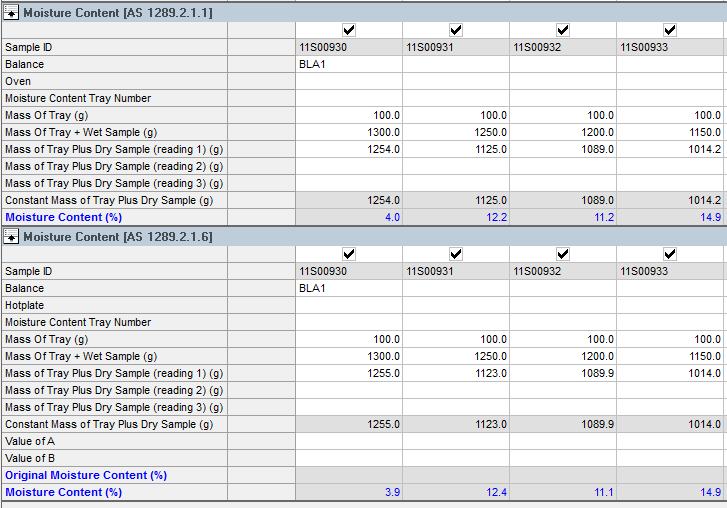727x508 pixels.
Task: Toggle 11S00933 checkbox in AS 1289.2.1.6 section
Action: pos(670,254)
